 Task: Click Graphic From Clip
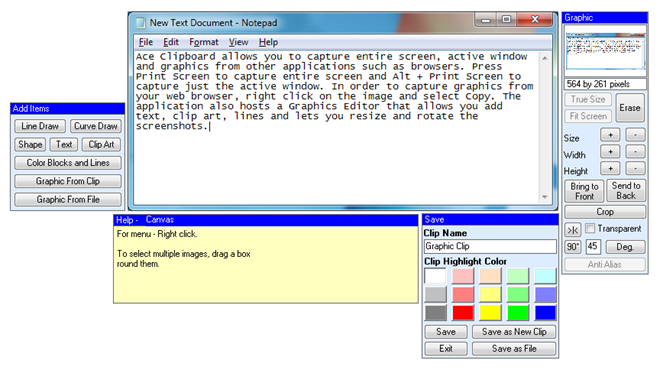click(68, 181)
